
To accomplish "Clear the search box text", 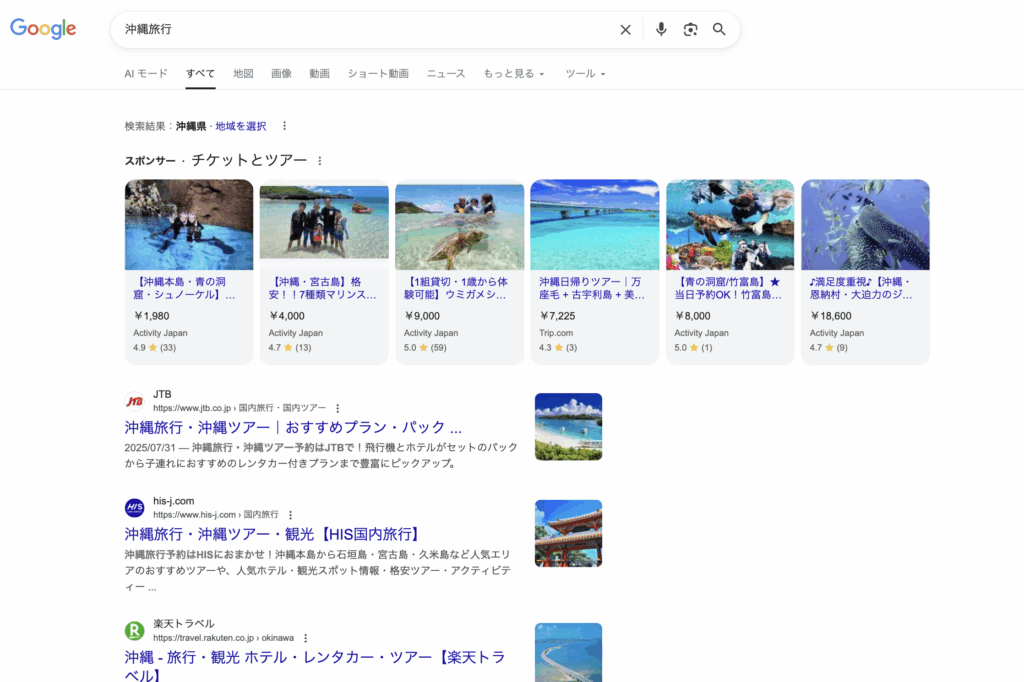I will pos(625,30).
